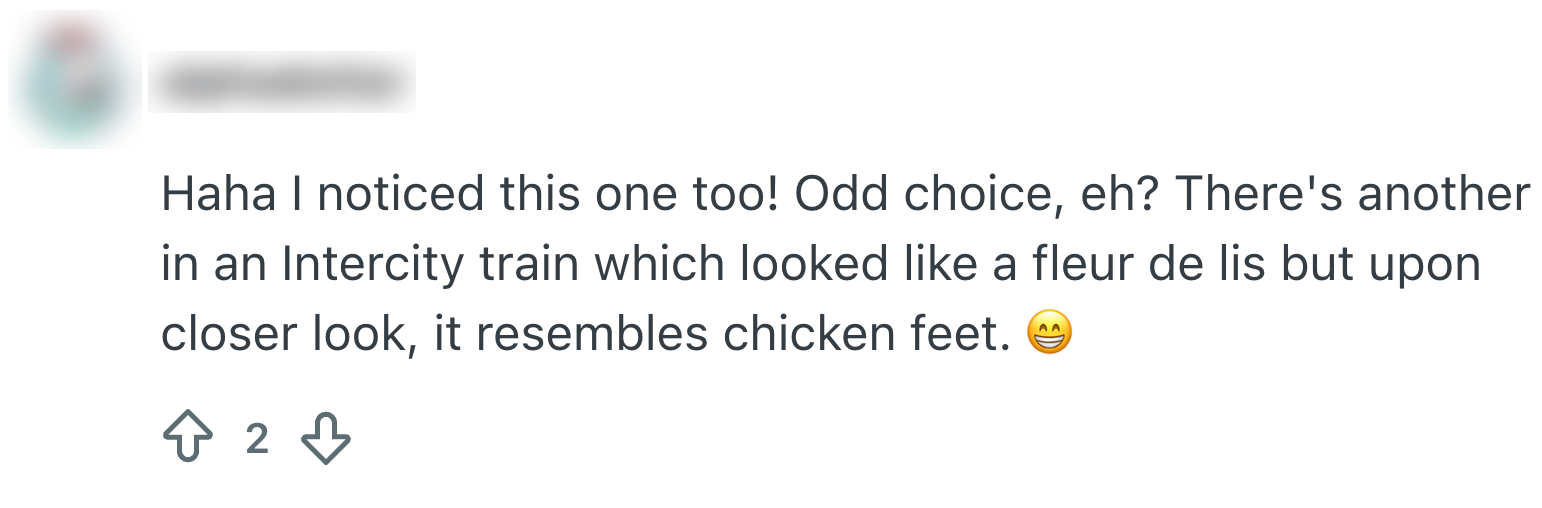
Task: Click the words "chicken feet"
Action: (x=867, y=334)
